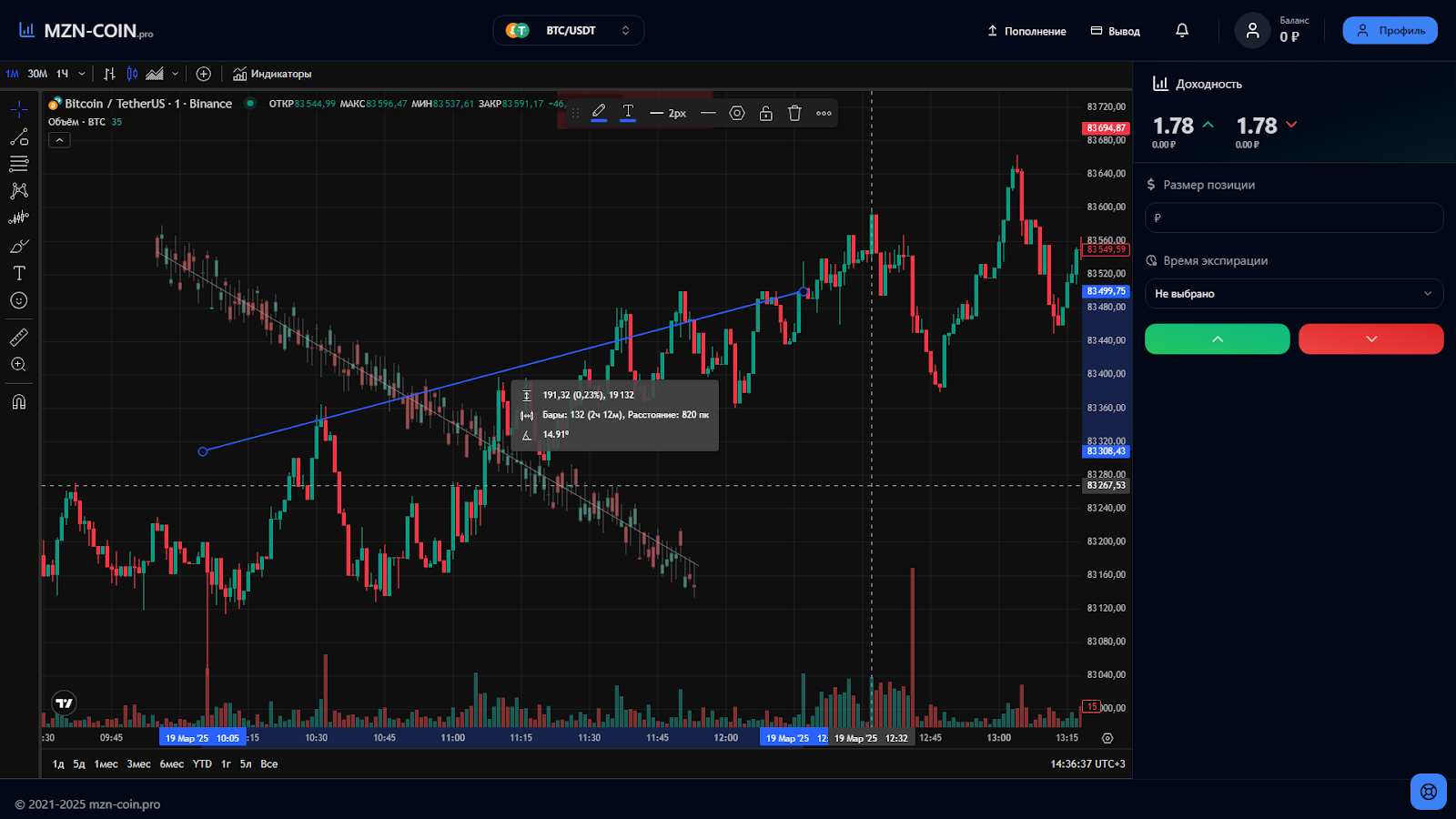Go to MZN-COIN.pro home logo
The width and height of the screenshot is (1456, 819).
86,30
